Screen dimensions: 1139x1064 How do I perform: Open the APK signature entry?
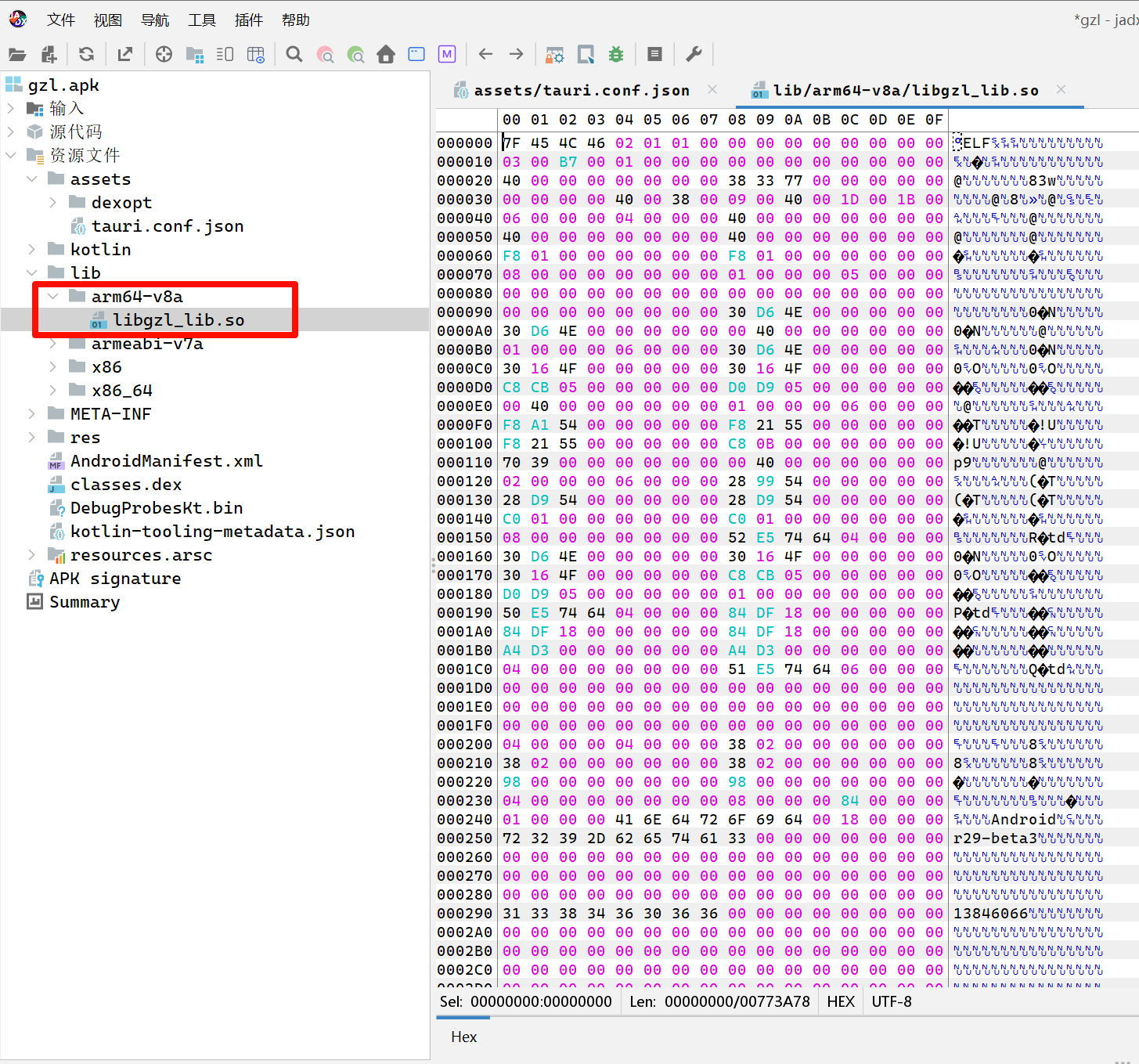pyautogui.click(x=114, y=579)
